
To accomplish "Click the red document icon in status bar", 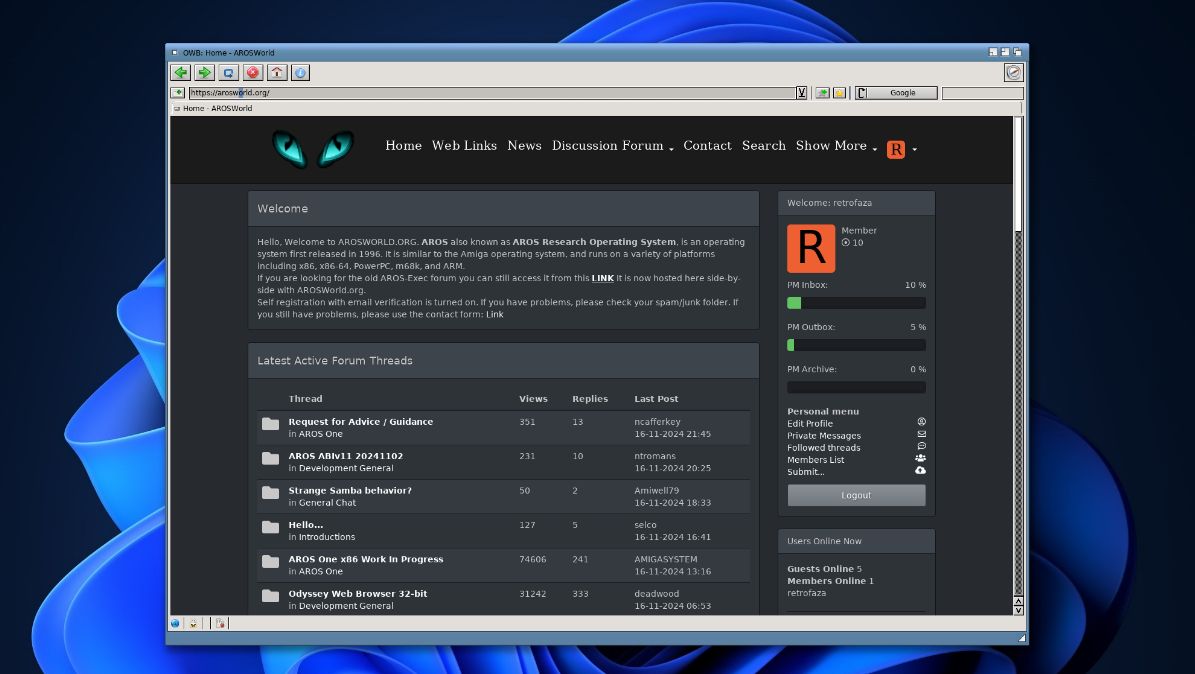I will coord(220,624).
